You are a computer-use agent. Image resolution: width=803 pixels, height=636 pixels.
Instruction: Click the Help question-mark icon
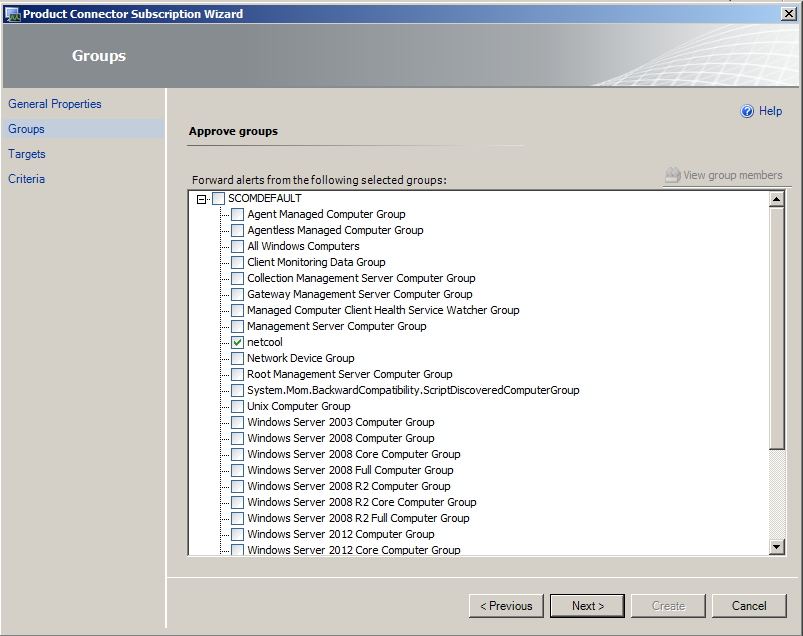[747, 111]
